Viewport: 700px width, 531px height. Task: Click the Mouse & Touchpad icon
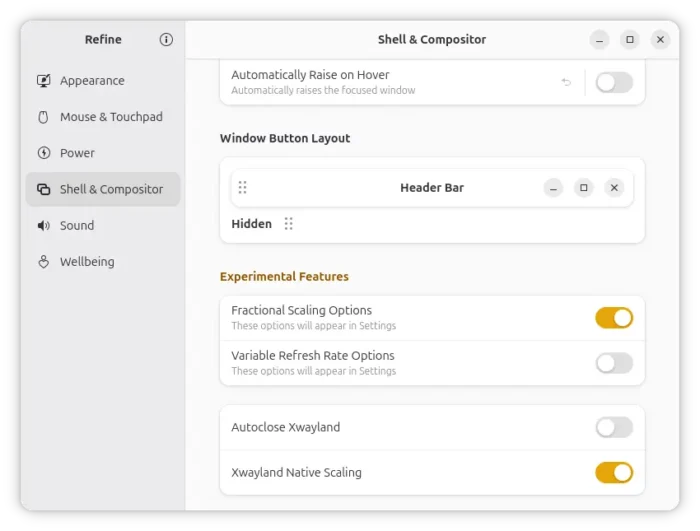coord(44,117)
